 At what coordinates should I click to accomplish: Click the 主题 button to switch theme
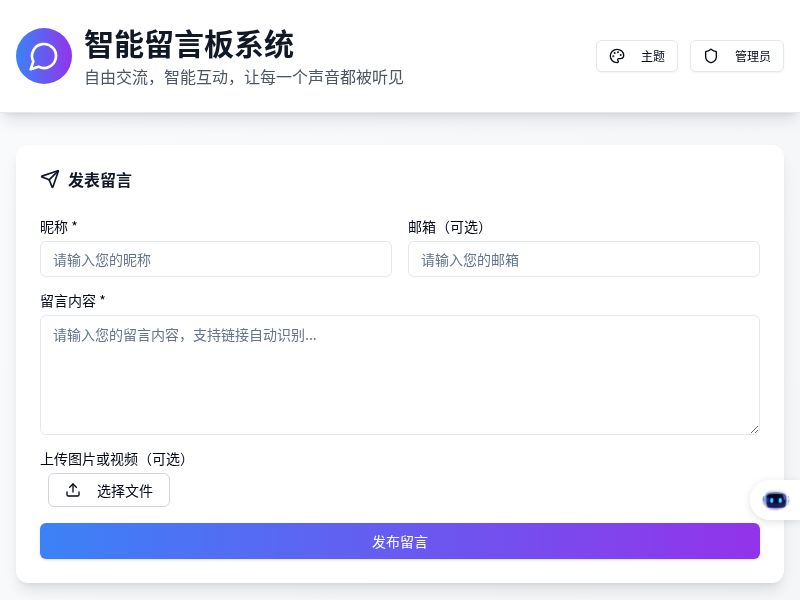pos(637,56)
